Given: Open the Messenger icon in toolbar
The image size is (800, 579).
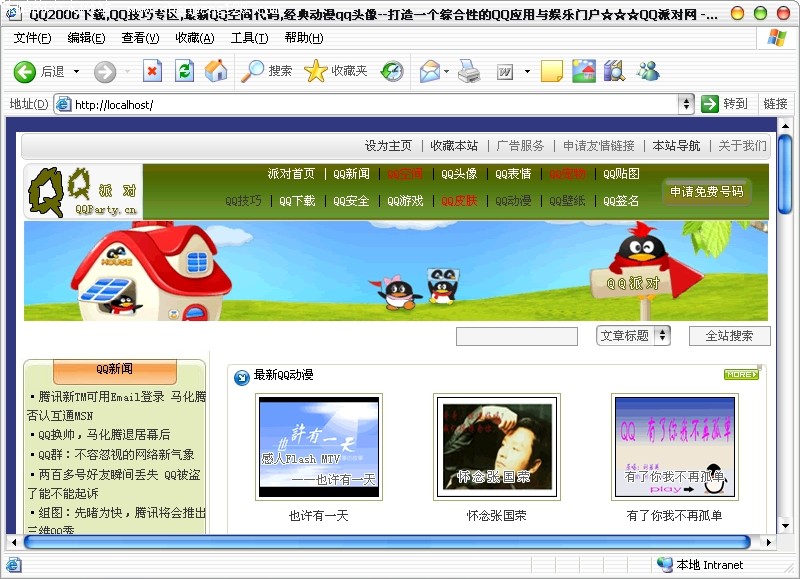Looking at the screenshot, I should pyautogui.click(x=648, y=71).
